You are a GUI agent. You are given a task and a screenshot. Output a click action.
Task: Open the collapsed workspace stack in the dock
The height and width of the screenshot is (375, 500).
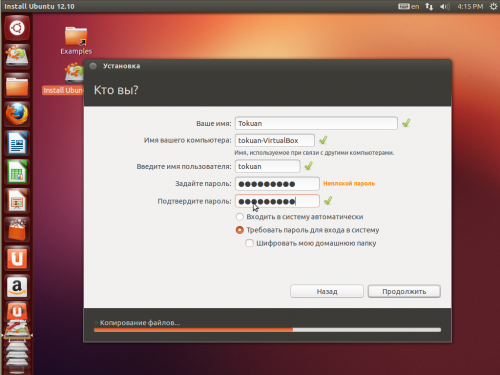(x=17, y=355)
